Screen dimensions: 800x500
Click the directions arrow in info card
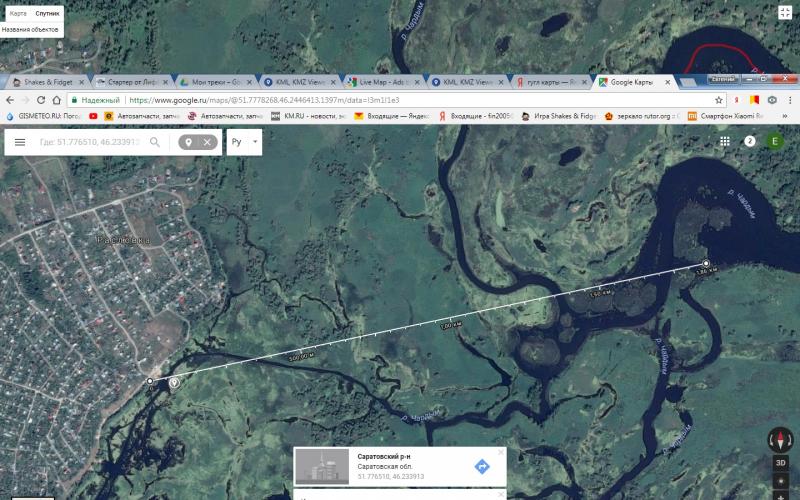pyautogui.click(x=481, y=466)
